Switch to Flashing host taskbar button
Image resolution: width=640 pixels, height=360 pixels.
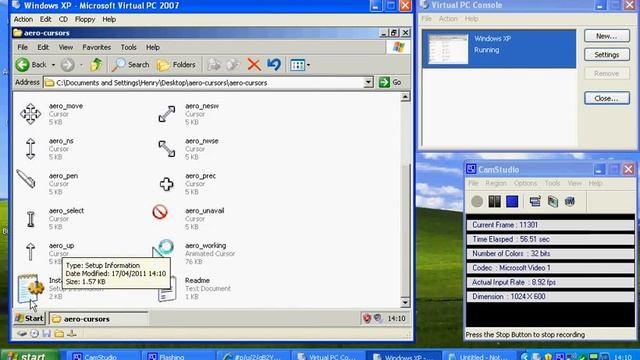tap(178, 356)
